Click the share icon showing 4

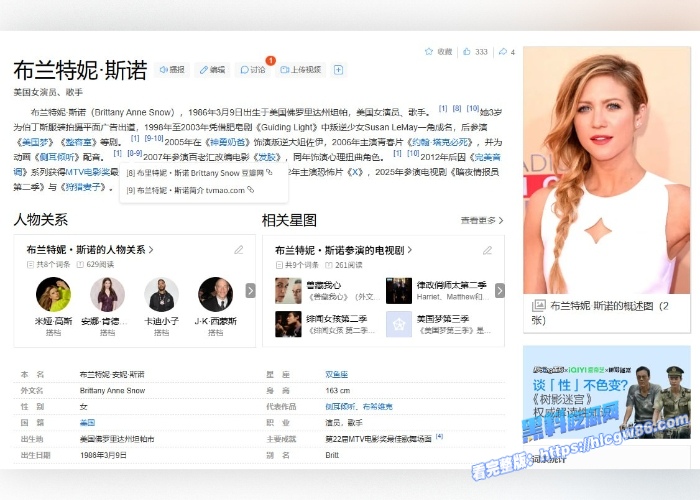click(503, 51)
